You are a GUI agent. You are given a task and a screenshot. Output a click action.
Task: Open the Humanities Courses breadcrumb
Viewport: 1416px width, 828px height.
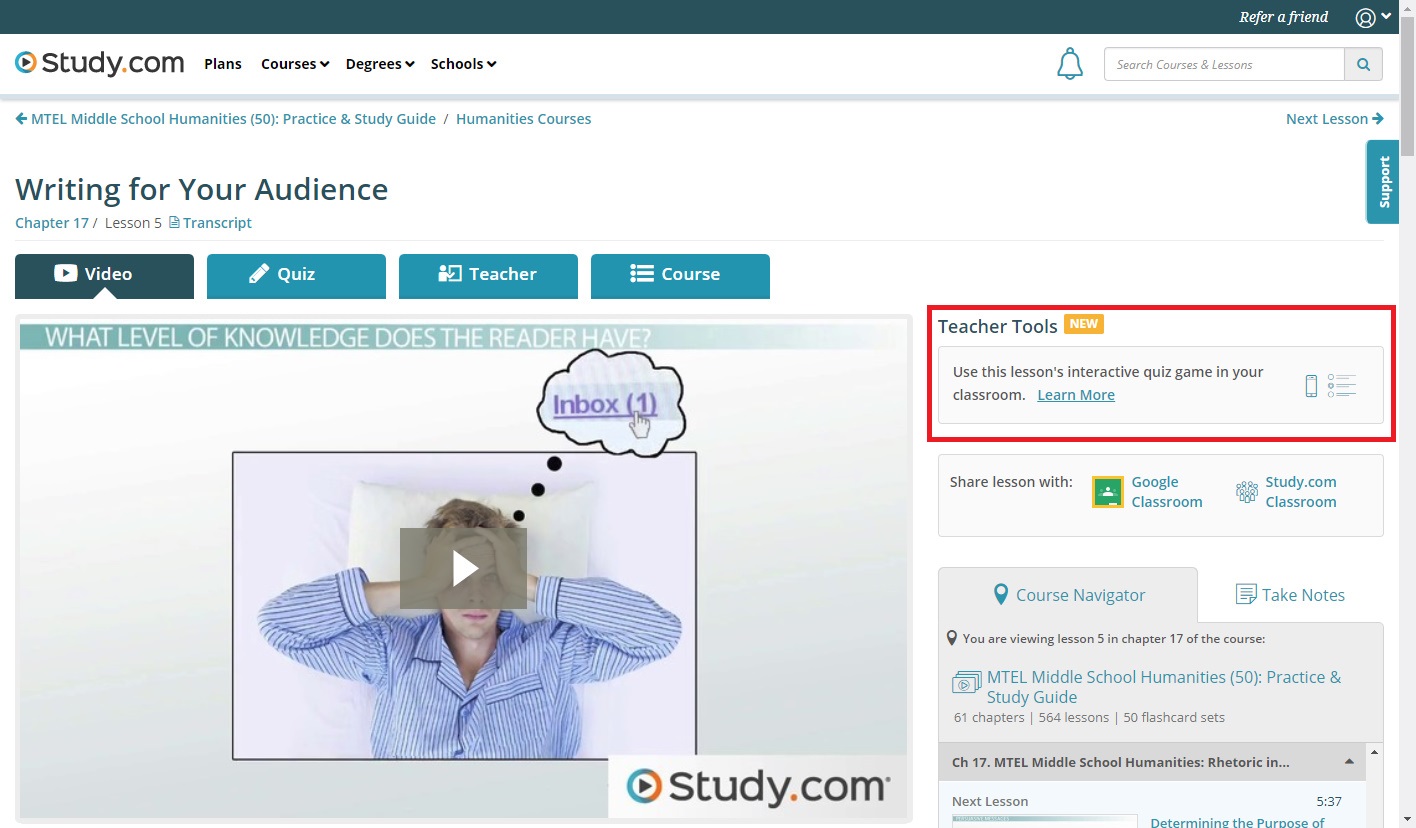coord(523,118)
